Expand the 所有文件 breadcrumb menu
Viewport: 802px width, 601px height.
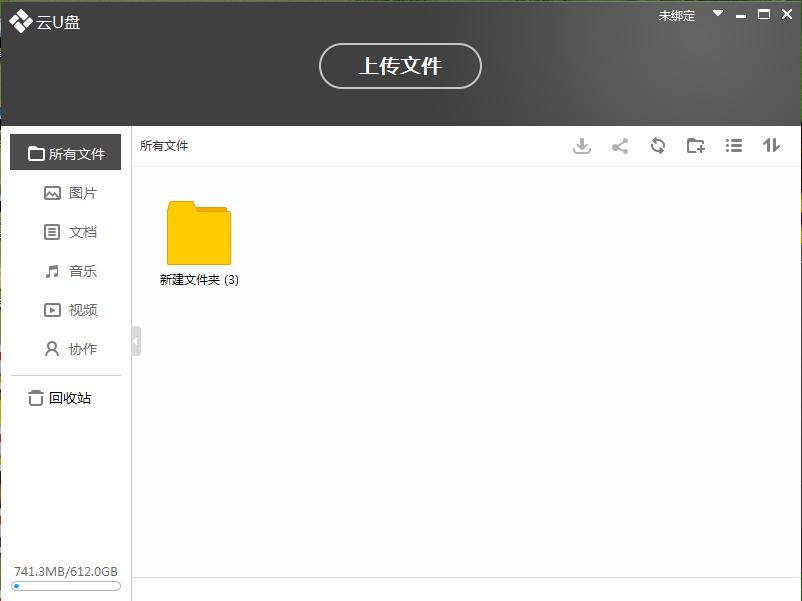163,145
